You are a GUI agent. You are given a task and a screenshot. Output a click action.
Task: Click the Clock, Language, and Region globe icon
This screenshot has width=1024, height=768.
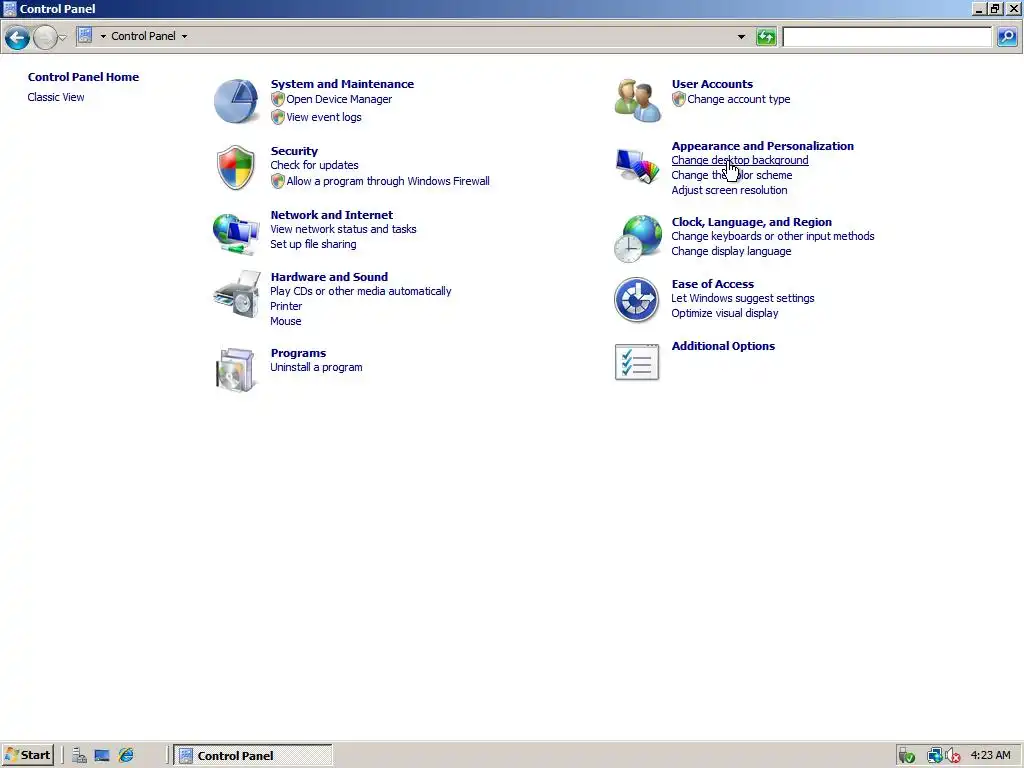click(x=637, y=238)
